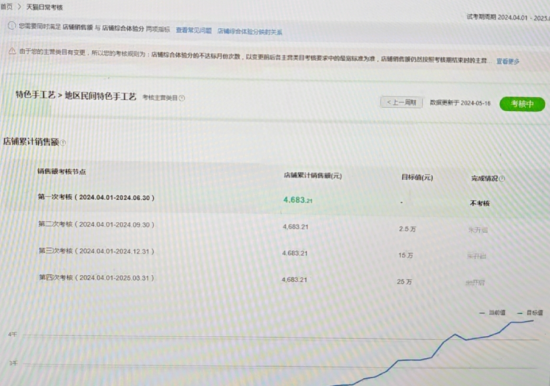This screenshot has height=386, width=550.
Task: Go to the 首页 breadcrumb
Action: pyautogui.click(x=6, y=7)
